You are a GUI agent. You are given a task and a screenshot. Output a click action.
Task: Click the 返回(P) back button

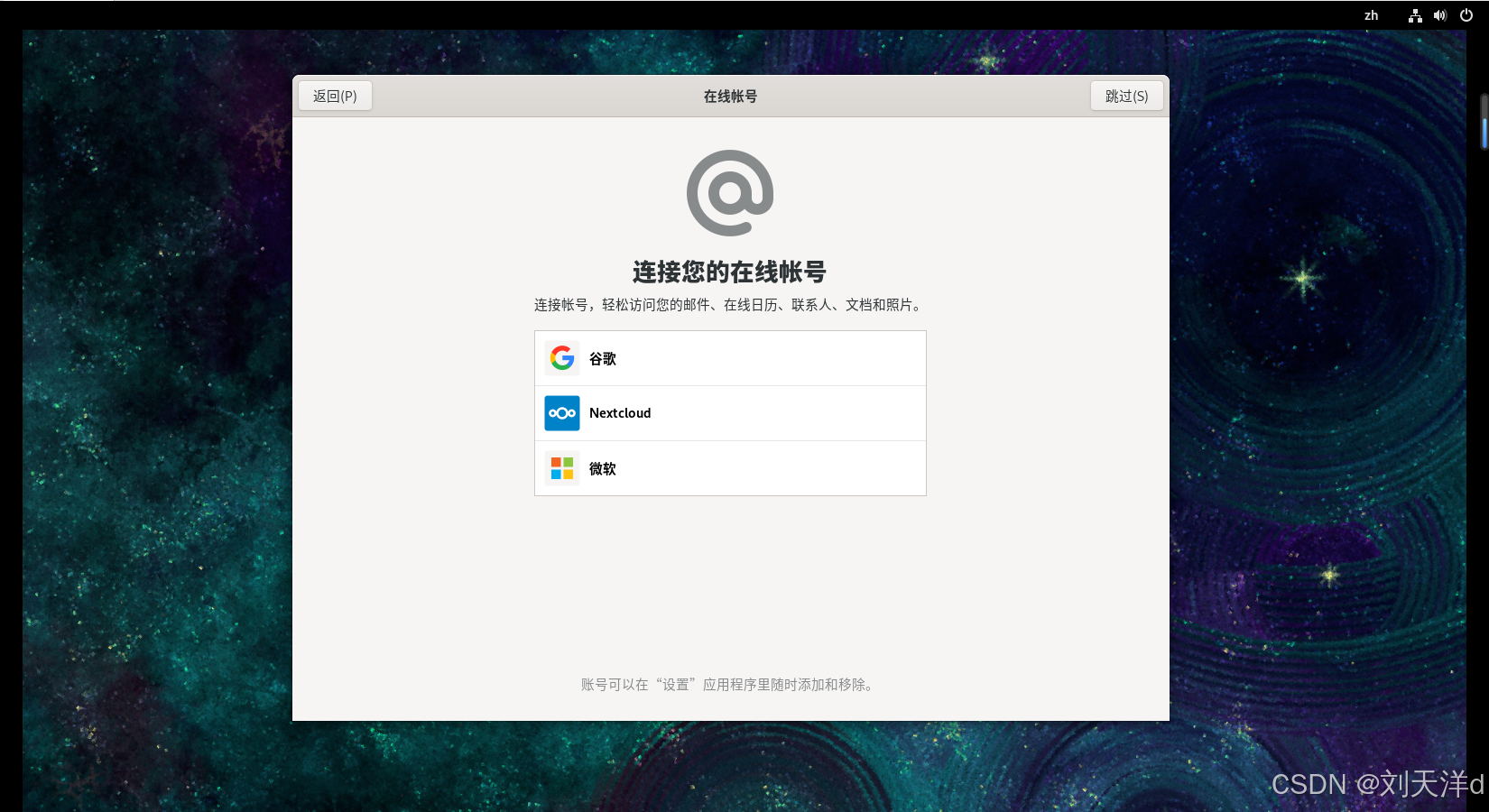[335, 96]
